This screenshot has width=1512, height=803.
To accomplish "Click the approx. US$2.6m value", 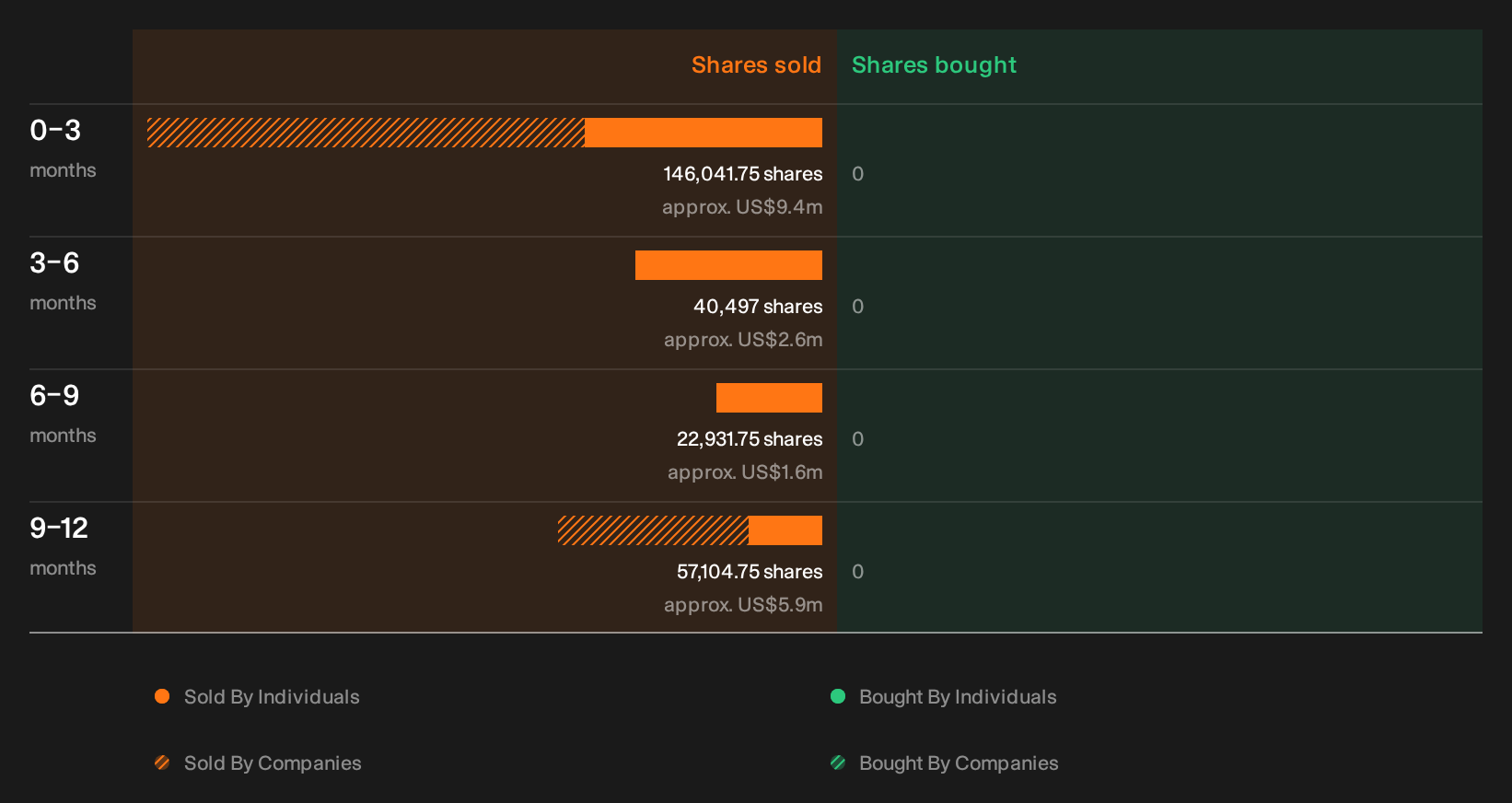I will [743, 340].
